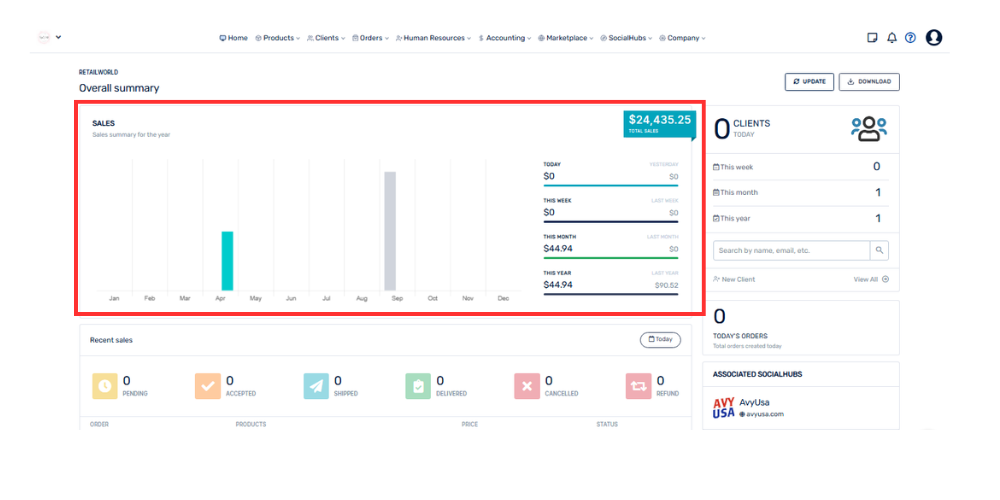The height and width of the screenshot is (500, 1000).
Task: Click the search magnifier button
Action: click(880, 251)
